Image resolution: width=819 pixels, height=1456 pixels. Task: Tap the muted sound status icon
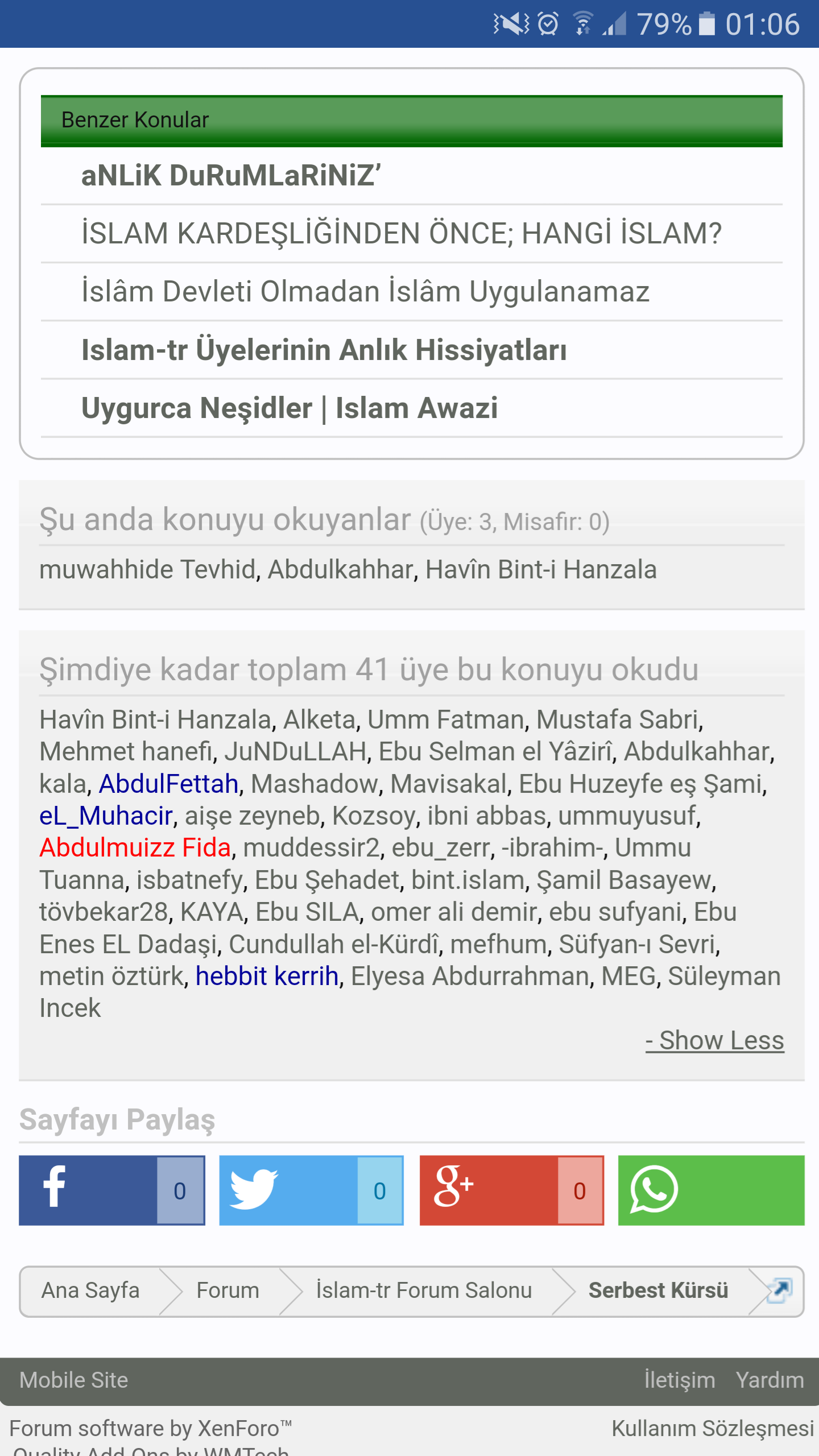(x=511, y=24)
